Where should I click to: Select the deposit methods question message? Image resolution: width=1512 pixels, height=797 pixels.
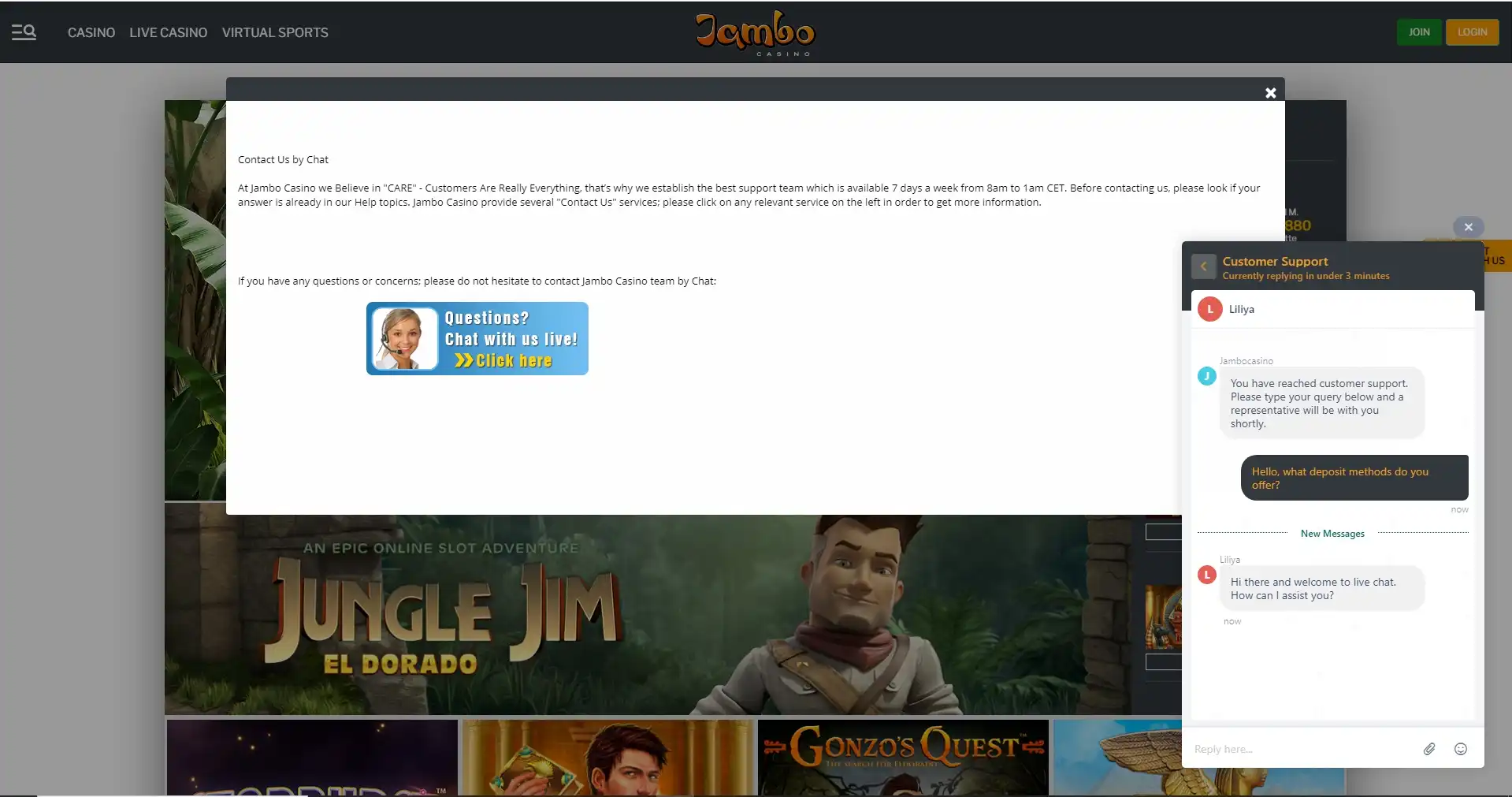tap(1354, 478)
